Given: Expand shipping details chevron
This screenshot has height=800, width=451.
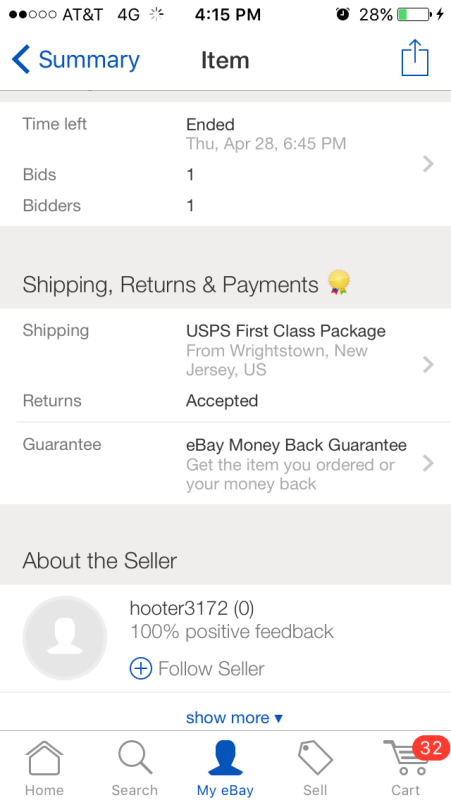Looking at the screenshot, I should (429, 364).
